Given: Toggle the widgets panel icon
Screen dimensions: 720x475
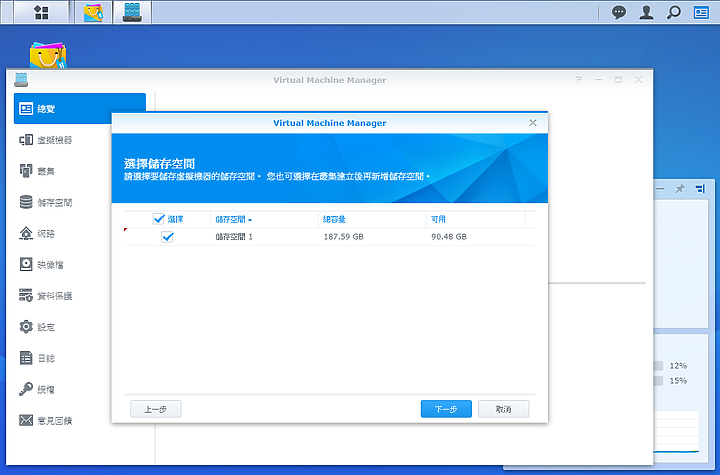Looking at the screenshot, I should tap(701, 12).
